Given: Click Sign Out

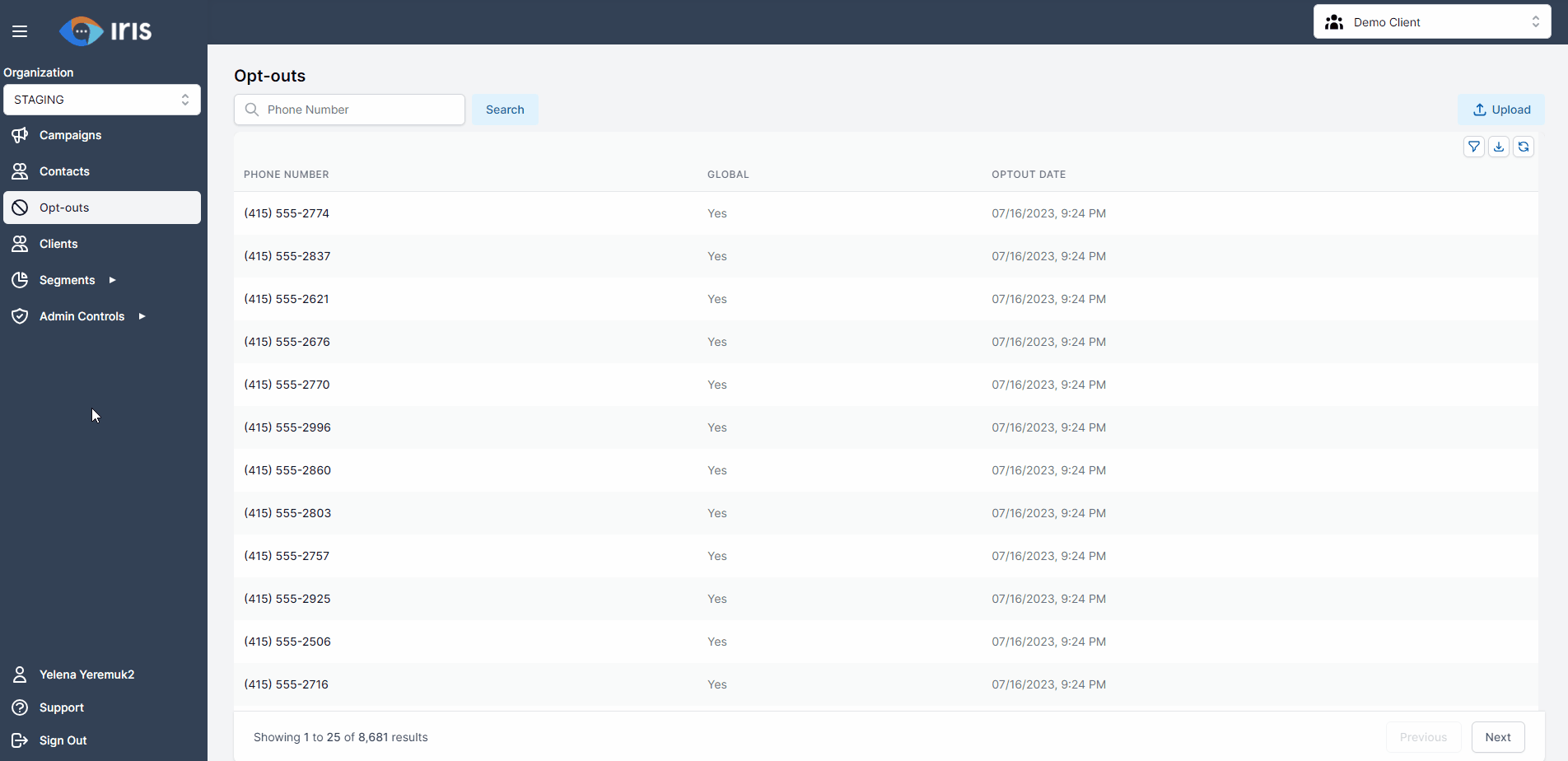Looking at the screenshot, I should click(63, 740).
